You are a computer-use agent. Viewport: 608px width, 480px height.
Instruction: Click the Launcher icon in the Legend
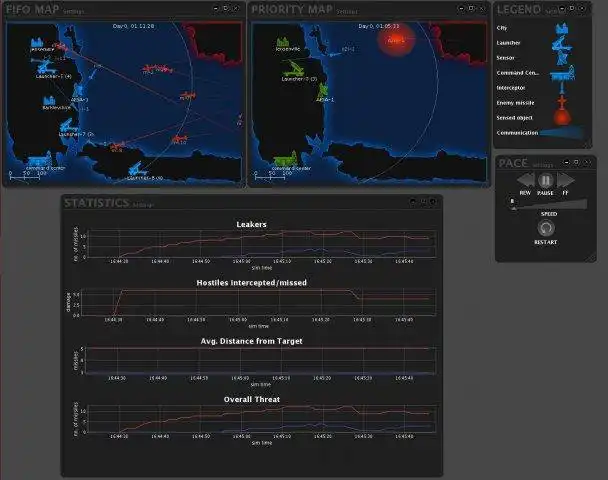(x=561, y=43)
